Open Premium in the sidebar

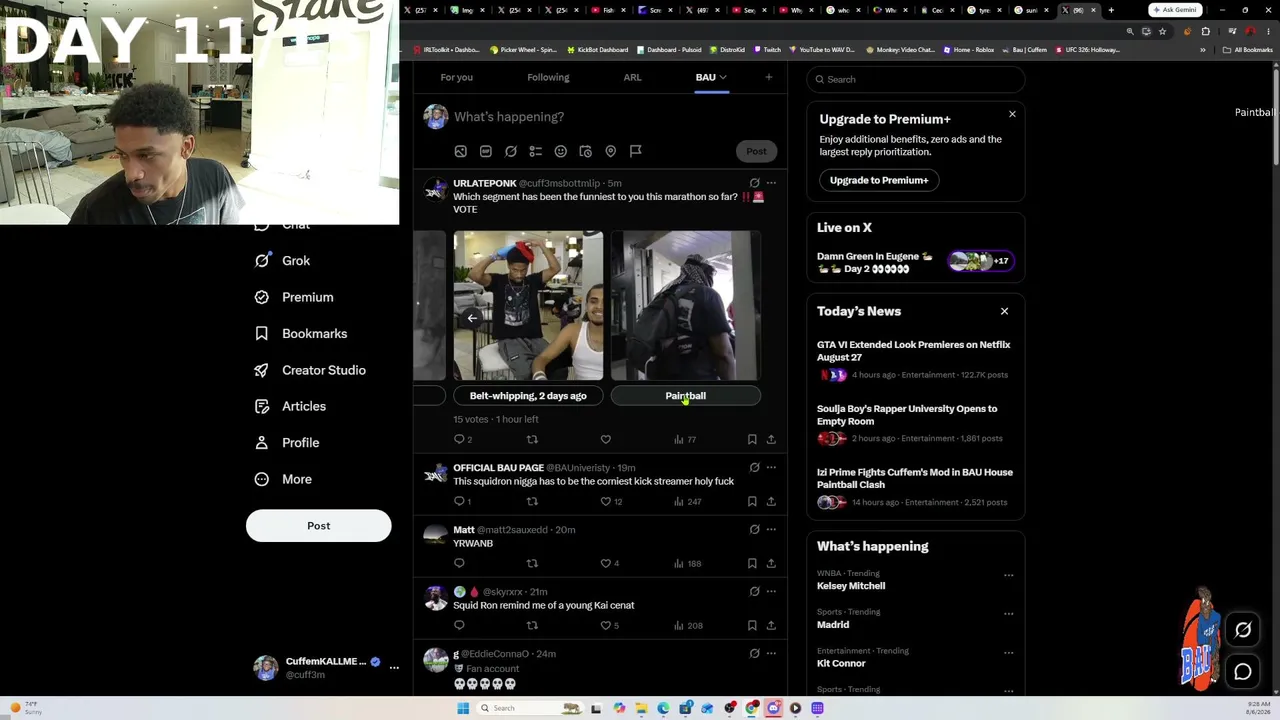[x=294, y=297]
